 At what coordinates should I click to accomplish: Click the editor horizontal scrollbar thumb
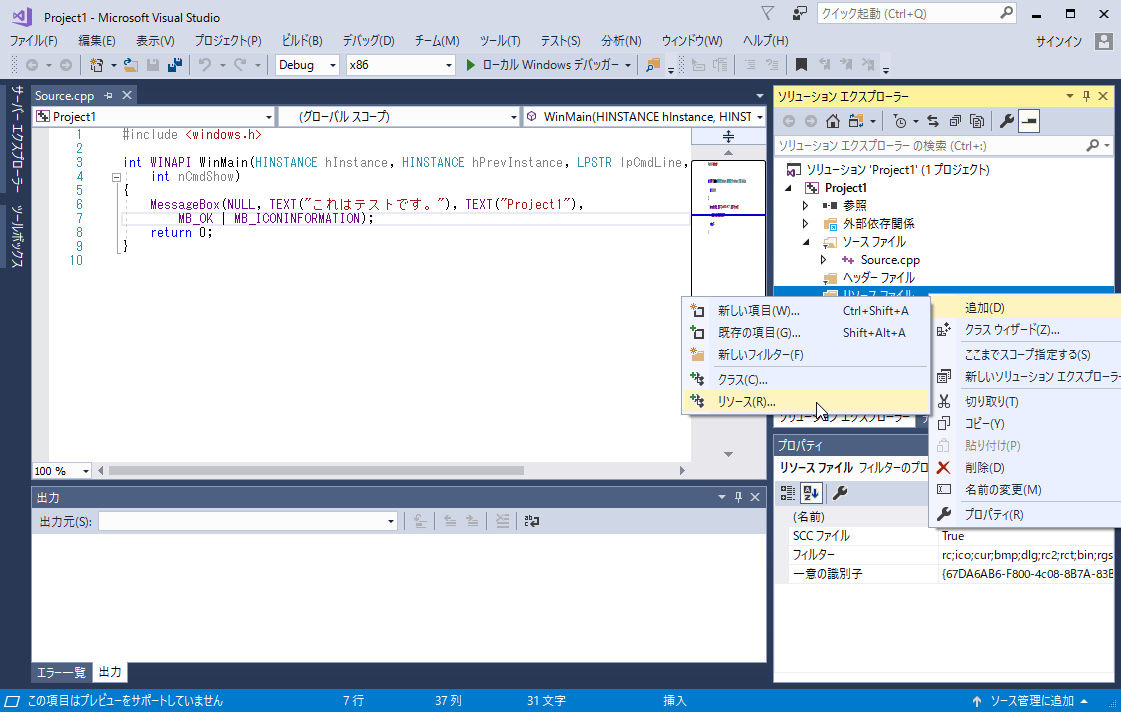[316, 470]
